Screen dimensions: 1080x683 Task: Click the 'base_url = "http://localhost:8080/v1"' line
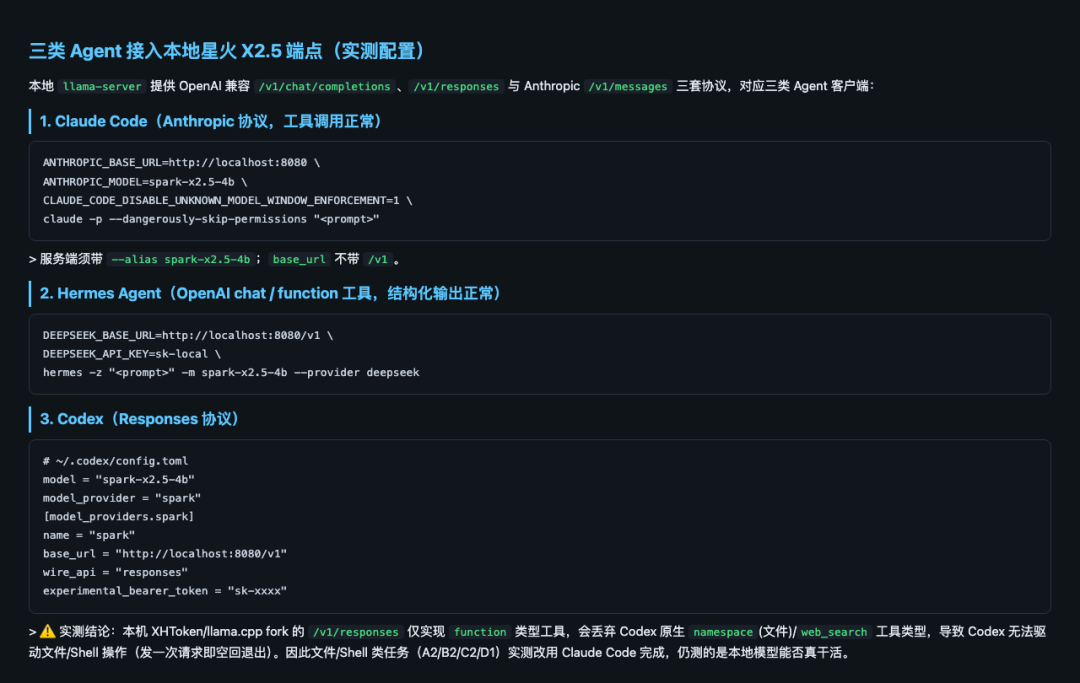tap(165, 554)
